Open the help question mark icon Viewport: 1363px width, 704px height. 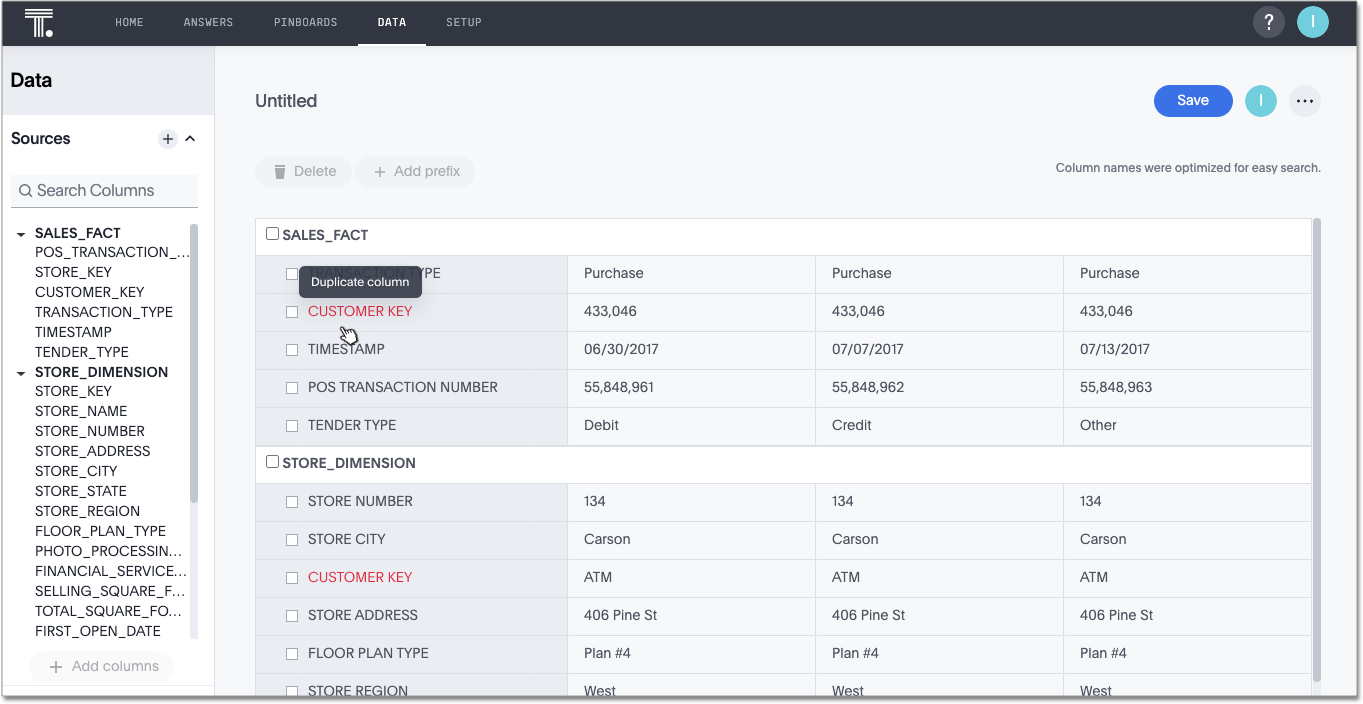1268,22
